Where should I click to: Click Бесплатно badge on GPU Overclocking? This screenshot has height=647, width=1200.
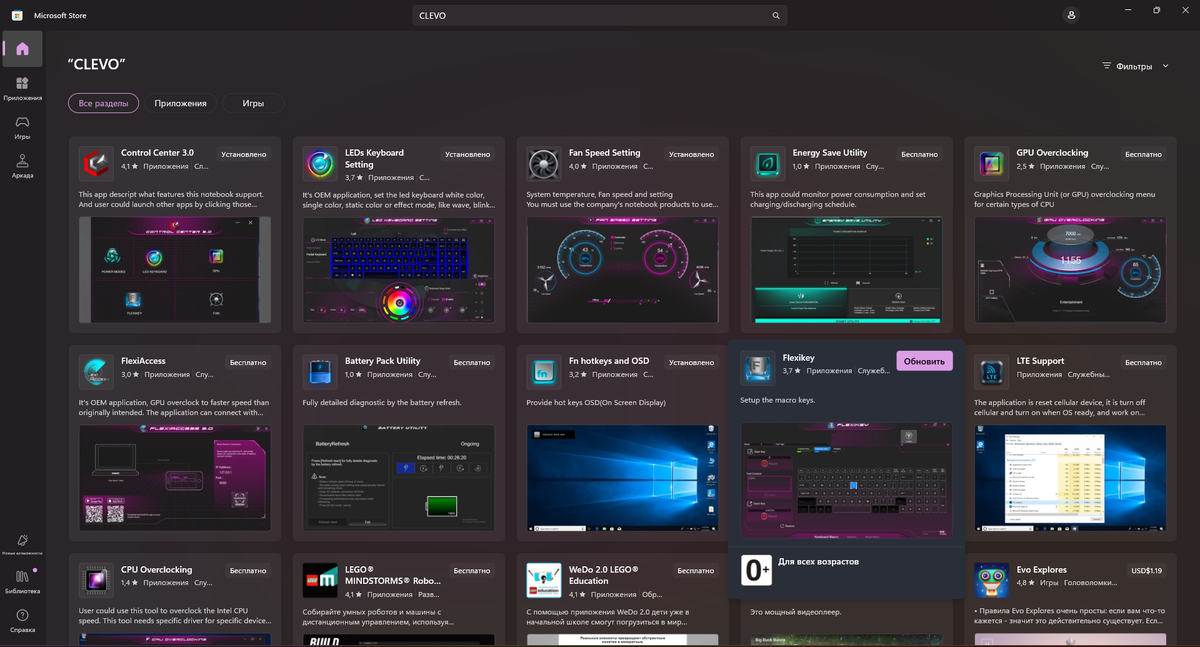click(1143, 155)
